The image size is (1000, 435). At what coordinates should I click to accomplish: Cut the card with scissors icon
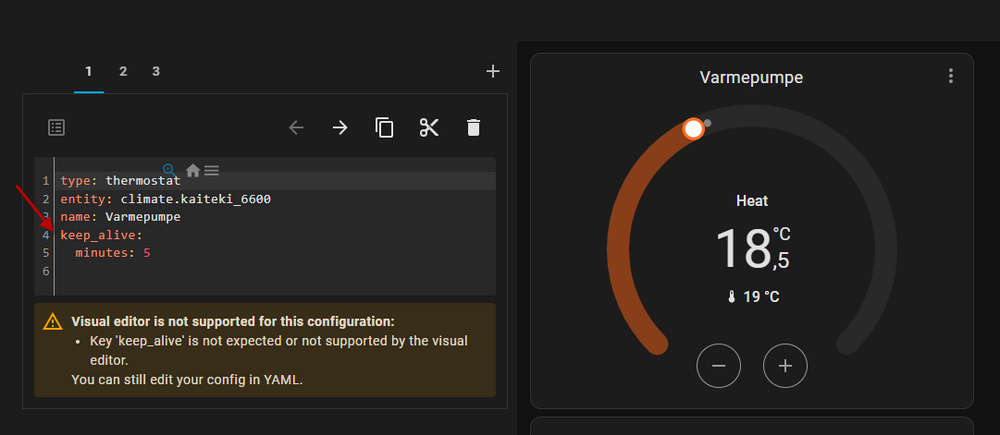pyautogui.click(x=429, y=127)
